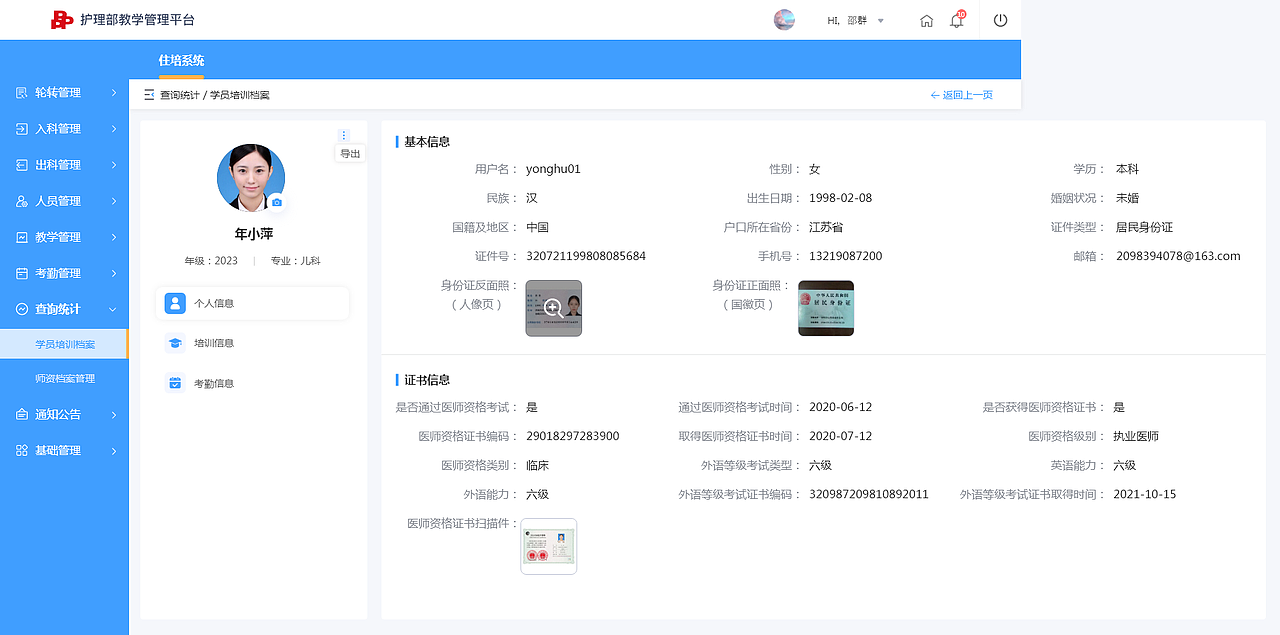
Task: Open notifications via the bell icon
Action: coord(956,19)
